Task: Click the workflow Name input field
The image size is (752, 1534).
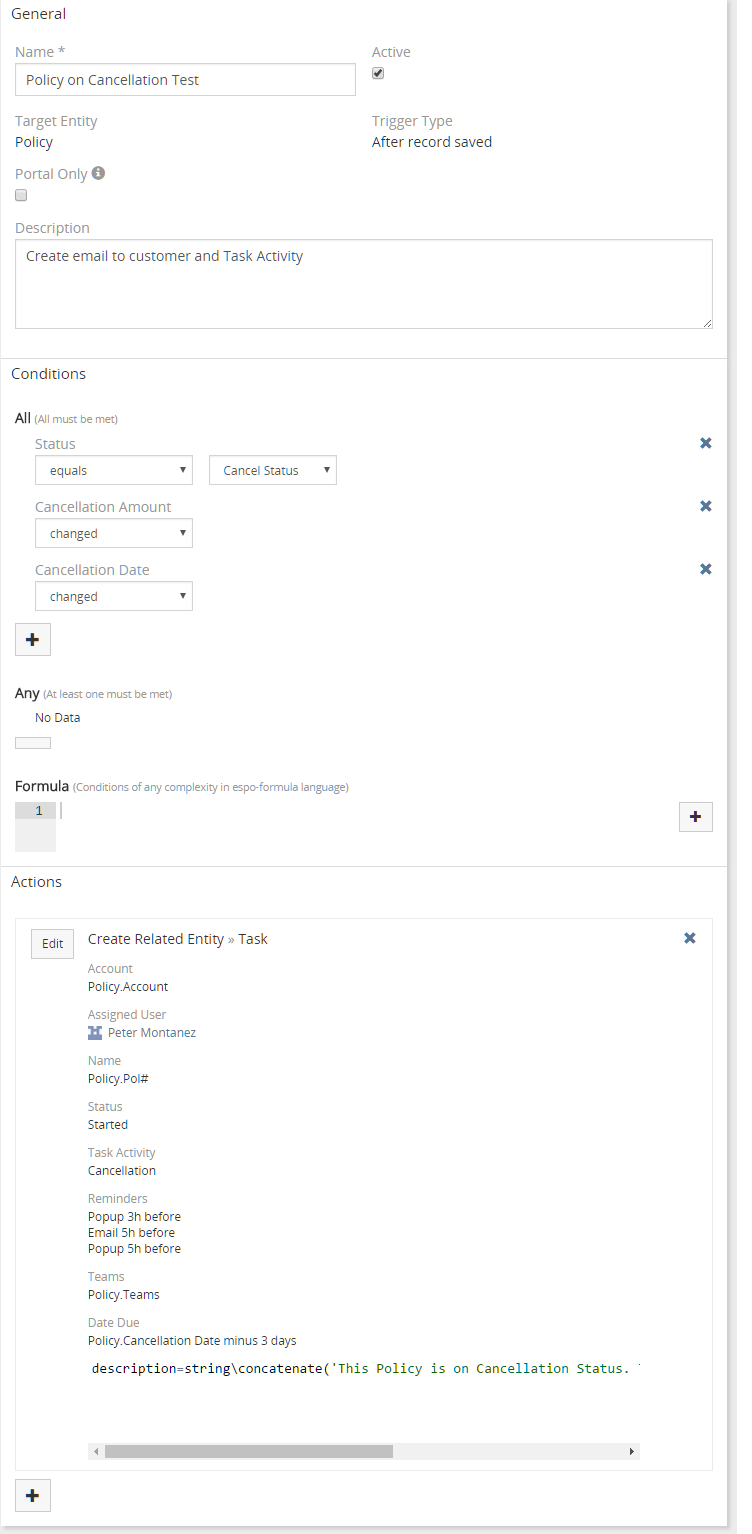Action: click(185, 80)
